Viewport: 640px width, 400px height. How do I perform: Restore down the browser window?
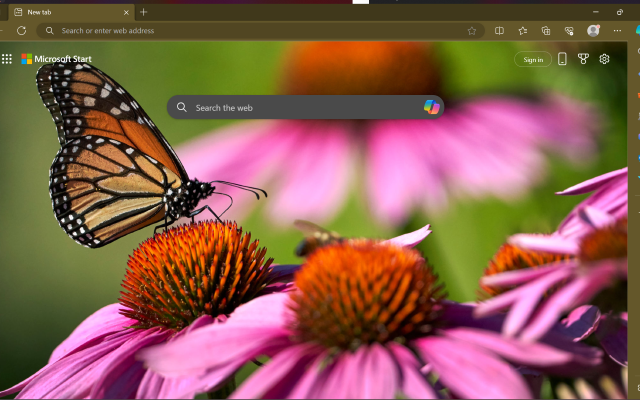coord(620,12)
